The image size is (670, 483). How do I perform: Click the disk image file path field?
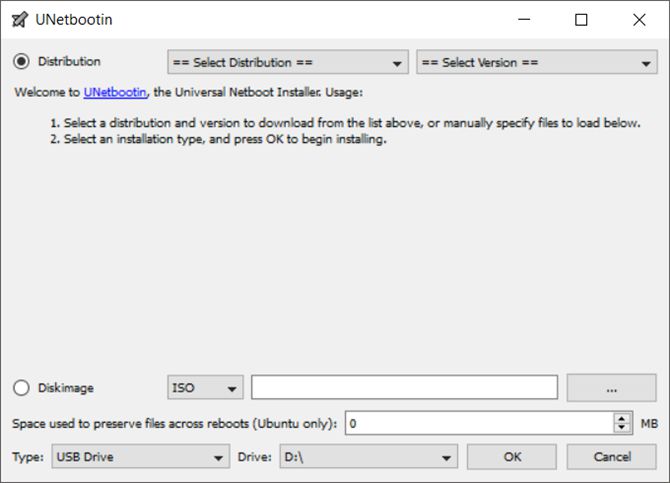pyautogui.click(x=404, y=388)
